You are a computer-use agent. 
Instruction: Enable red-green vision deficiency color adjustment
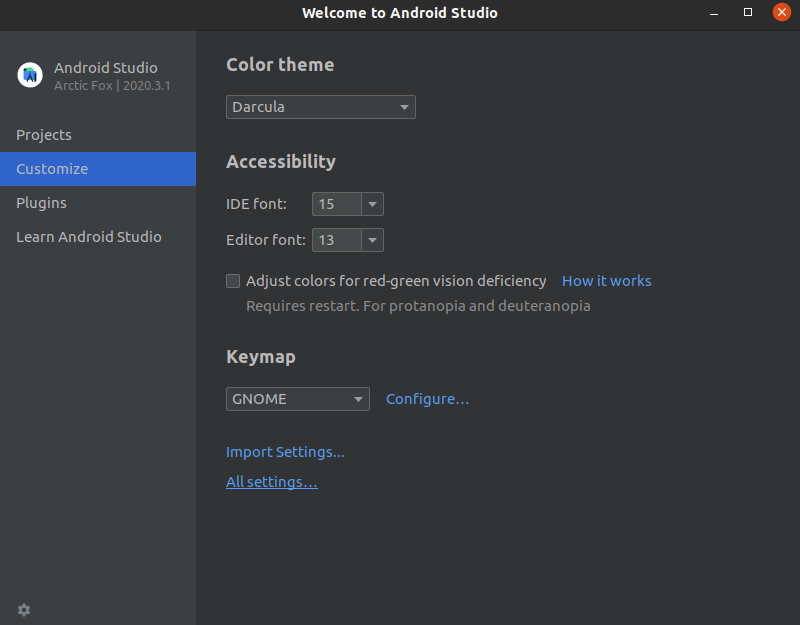tap(233, 281)
